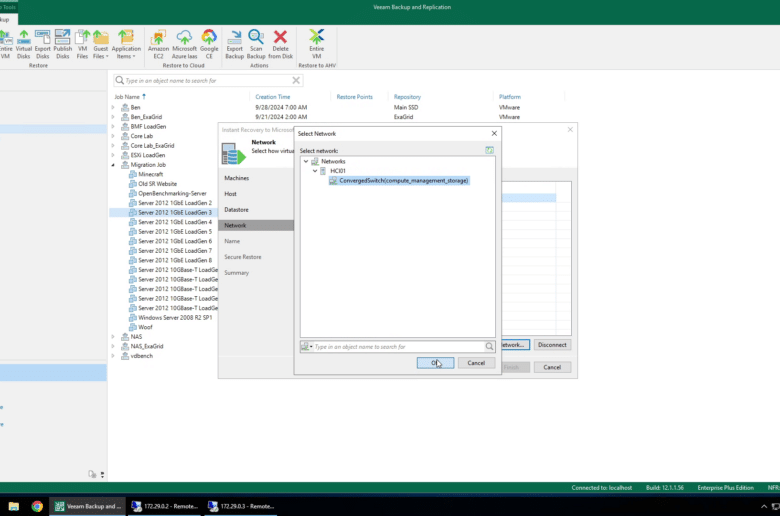780x516 pixels.
Task: Expand the Ben_ExaGrid job row
Action: [x=113, y=117]
